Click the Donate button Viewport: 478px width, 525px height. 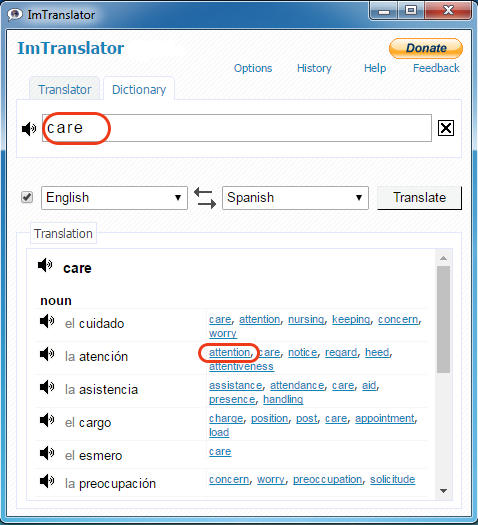(x=426, y=48)
